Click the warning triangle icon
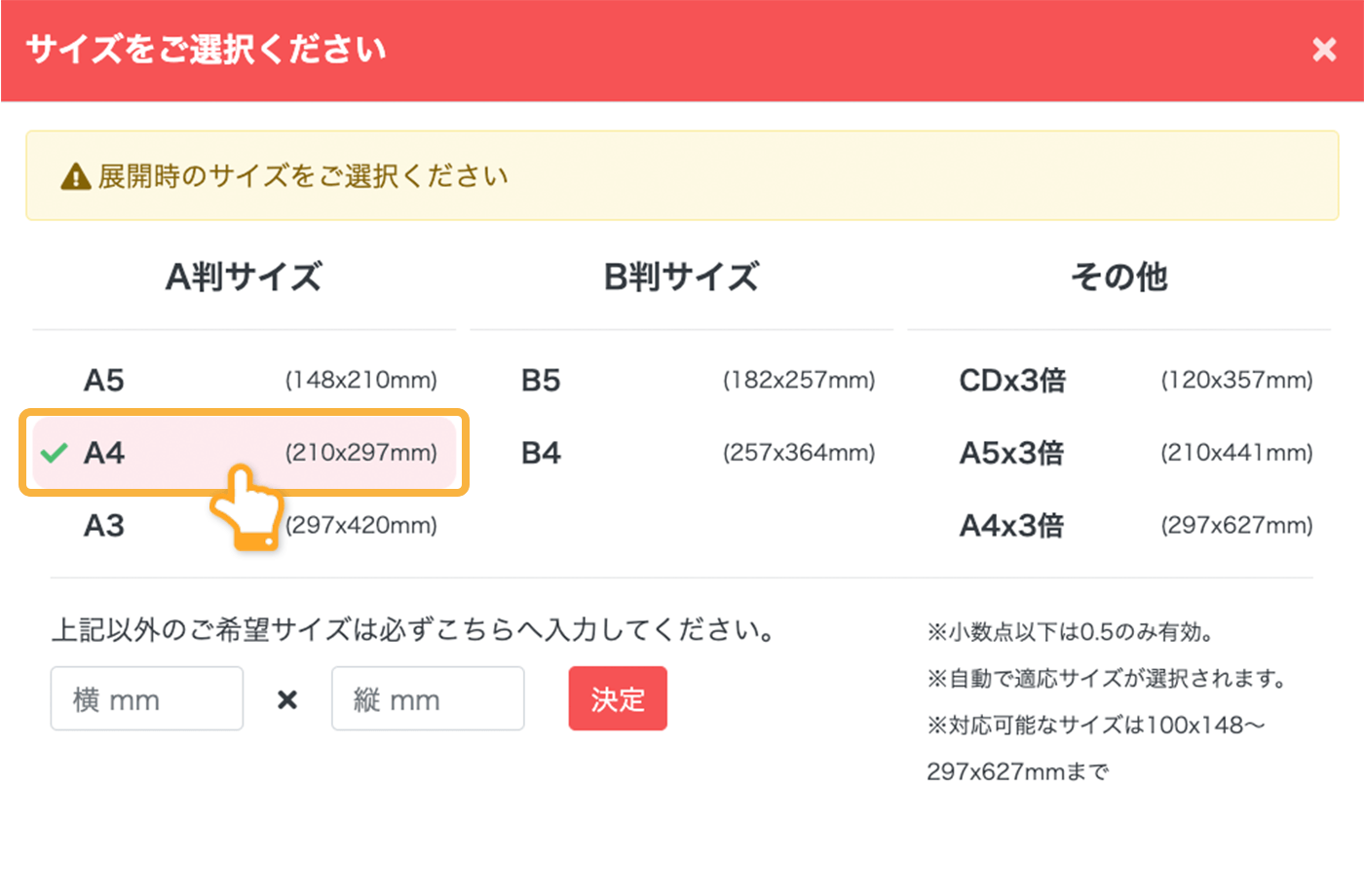Image resolution: width=1364 pixels, height=896 pixels. pos(75,176)
